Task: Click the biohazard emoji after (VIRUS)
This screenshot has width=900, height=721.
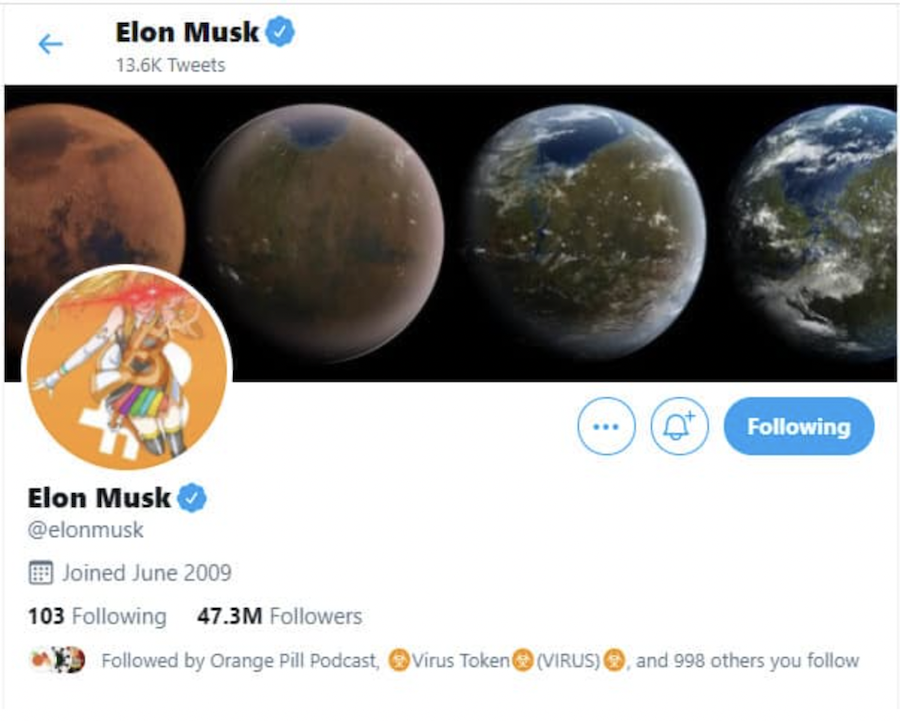Action: pyautogui.click(x=614, y=660)
